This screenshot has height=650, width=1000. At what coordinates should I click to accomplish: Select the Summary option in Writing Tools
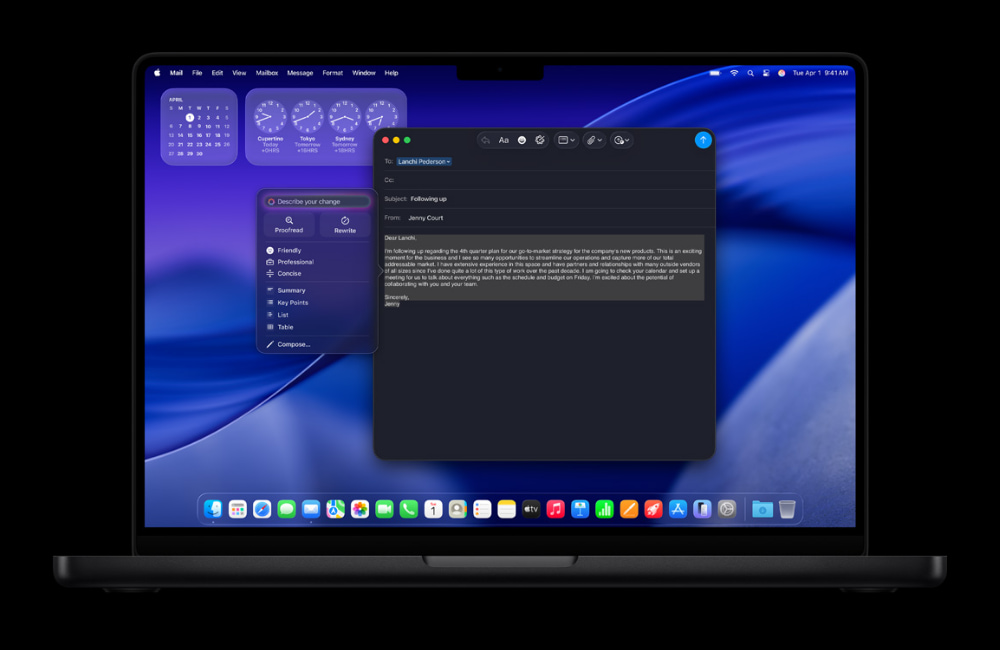coord(290,290)
